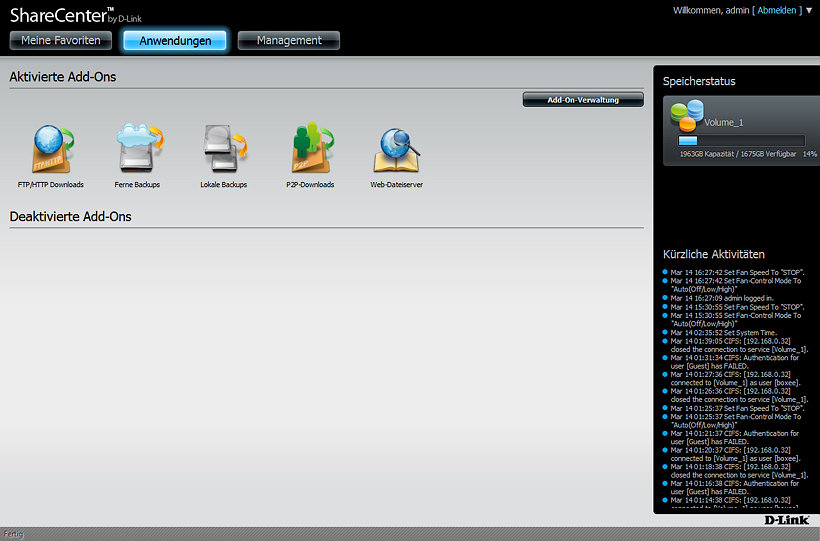Screen dimensions: 820x541
Task: Click the 'Willkommen, admin' greeting text
Action: click(711, 10)
